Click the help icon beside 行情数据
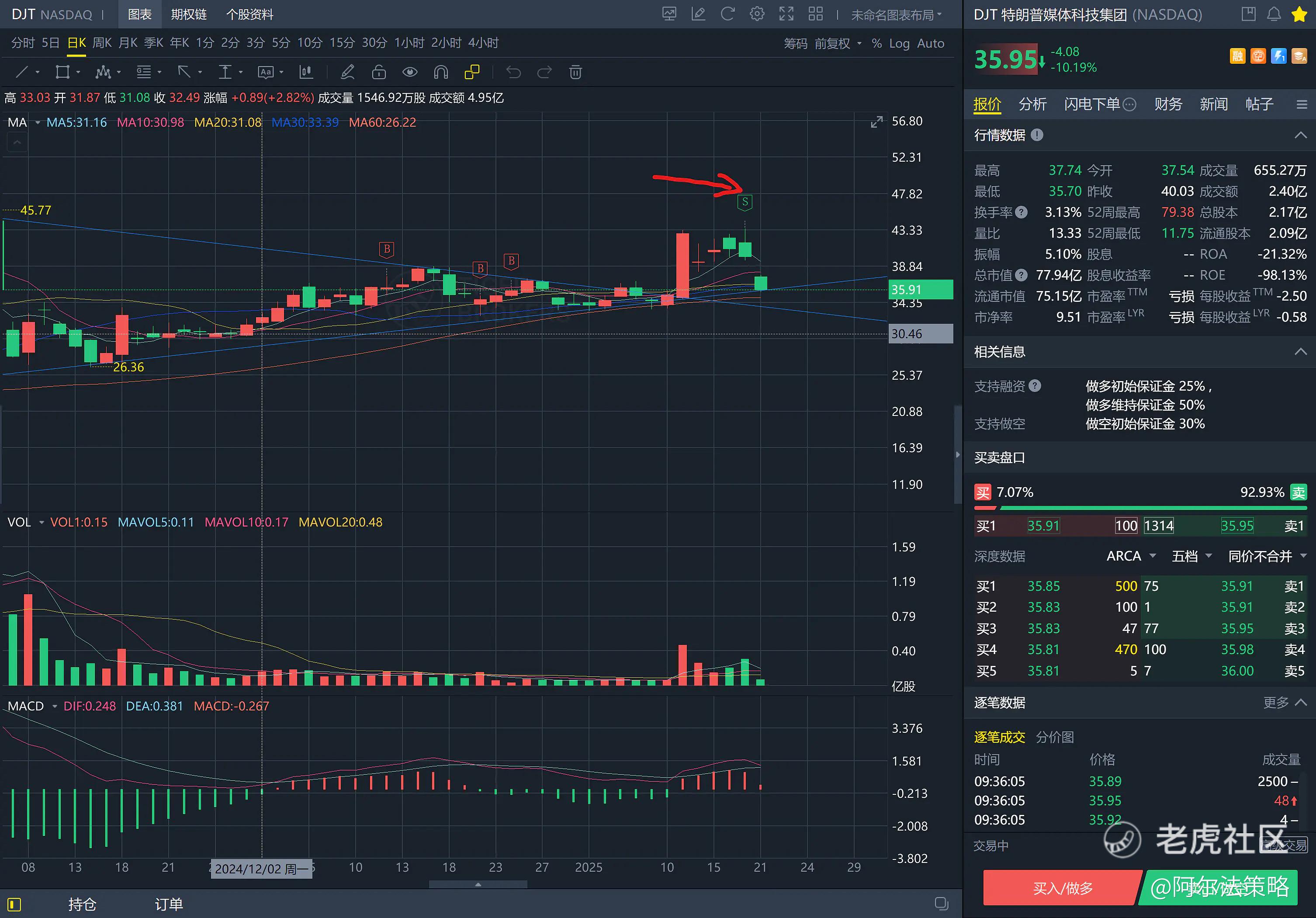Image resolution: width=1316 pixels, height=918 pixels. coord(1037,135)
